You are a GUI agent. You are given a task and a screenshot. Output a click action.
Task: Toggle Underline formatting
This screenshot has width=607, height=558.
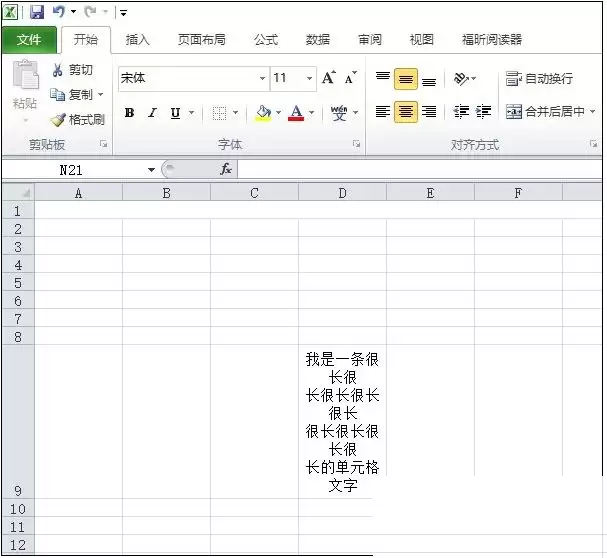tap(175, 113)
